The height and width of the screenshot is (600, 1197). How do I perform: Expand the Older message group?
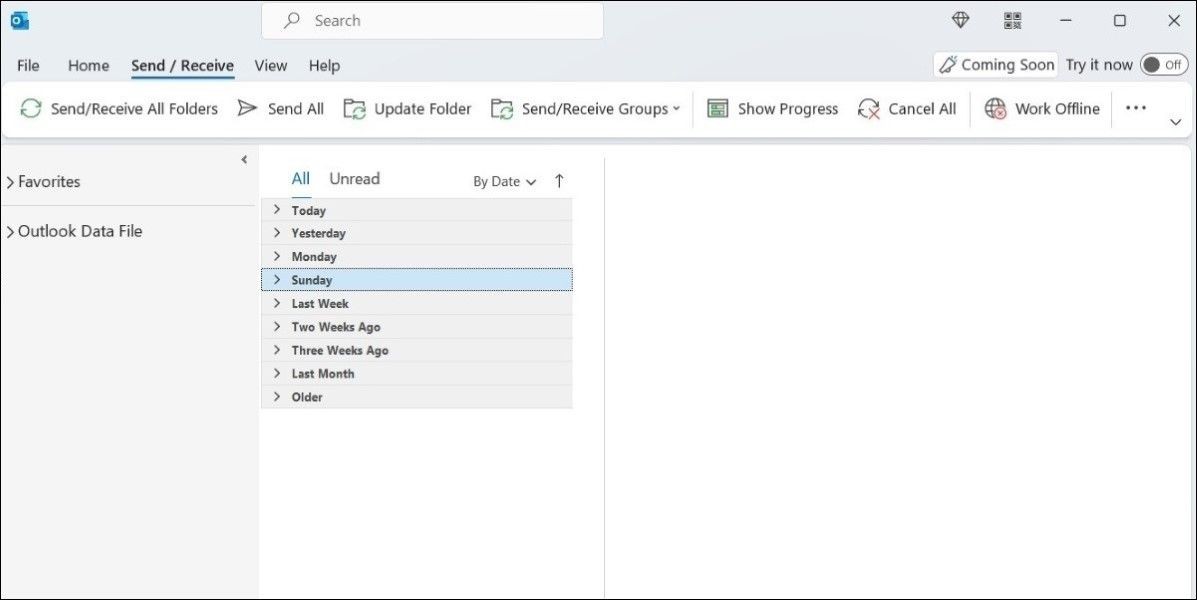click(x=277, y=396)
